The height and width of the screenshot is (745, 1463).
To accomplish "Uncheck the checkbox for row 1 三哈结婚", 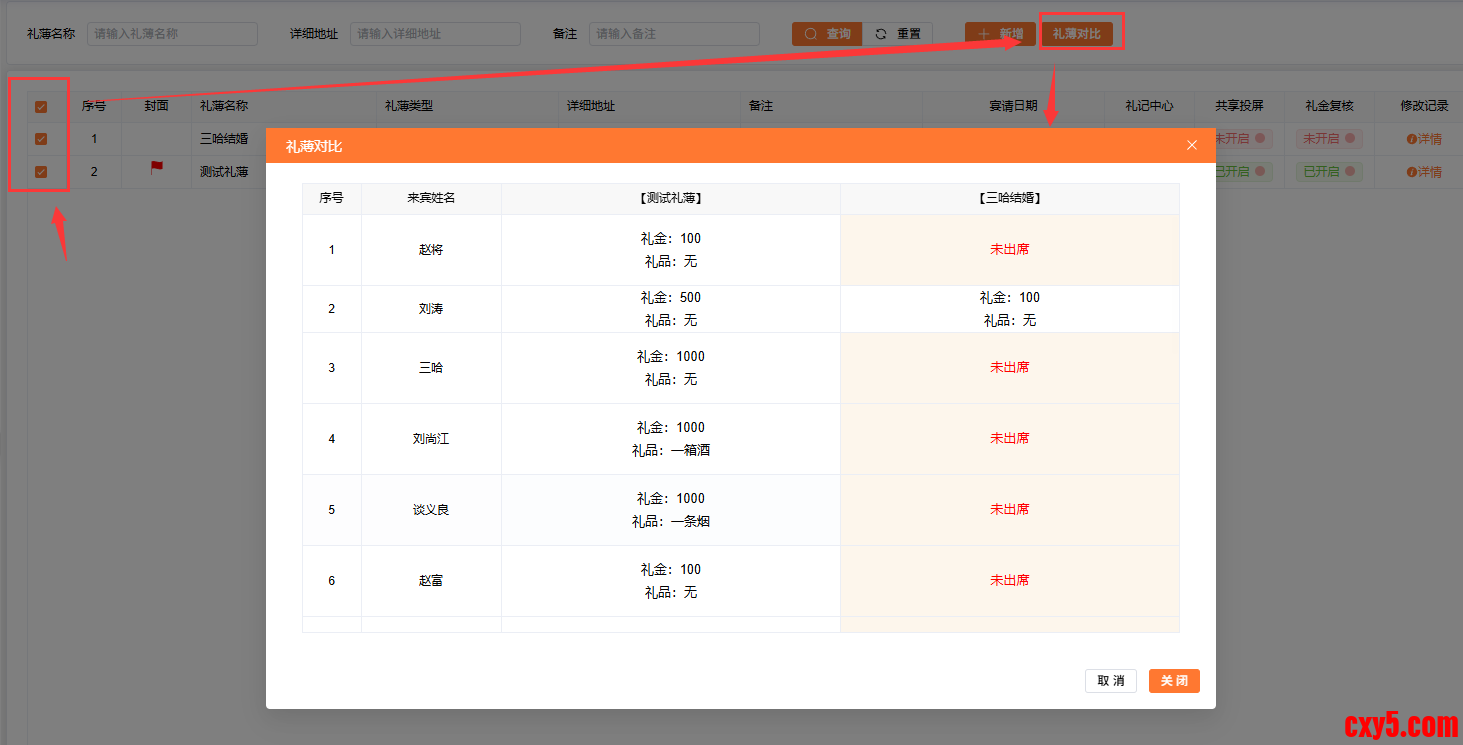I will [x=41, y=139].
